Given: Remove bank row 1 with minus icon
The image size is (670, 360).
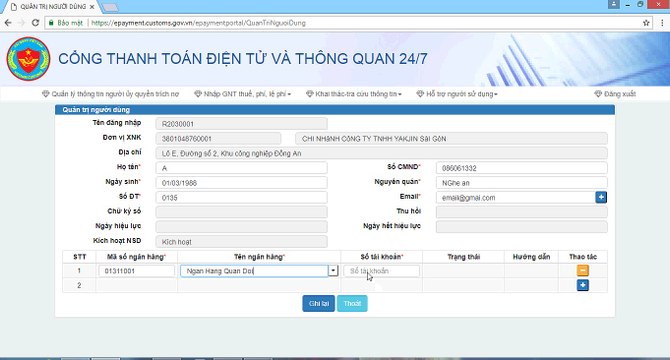Looking at the screenshot, I should click(x=583, y=270).
